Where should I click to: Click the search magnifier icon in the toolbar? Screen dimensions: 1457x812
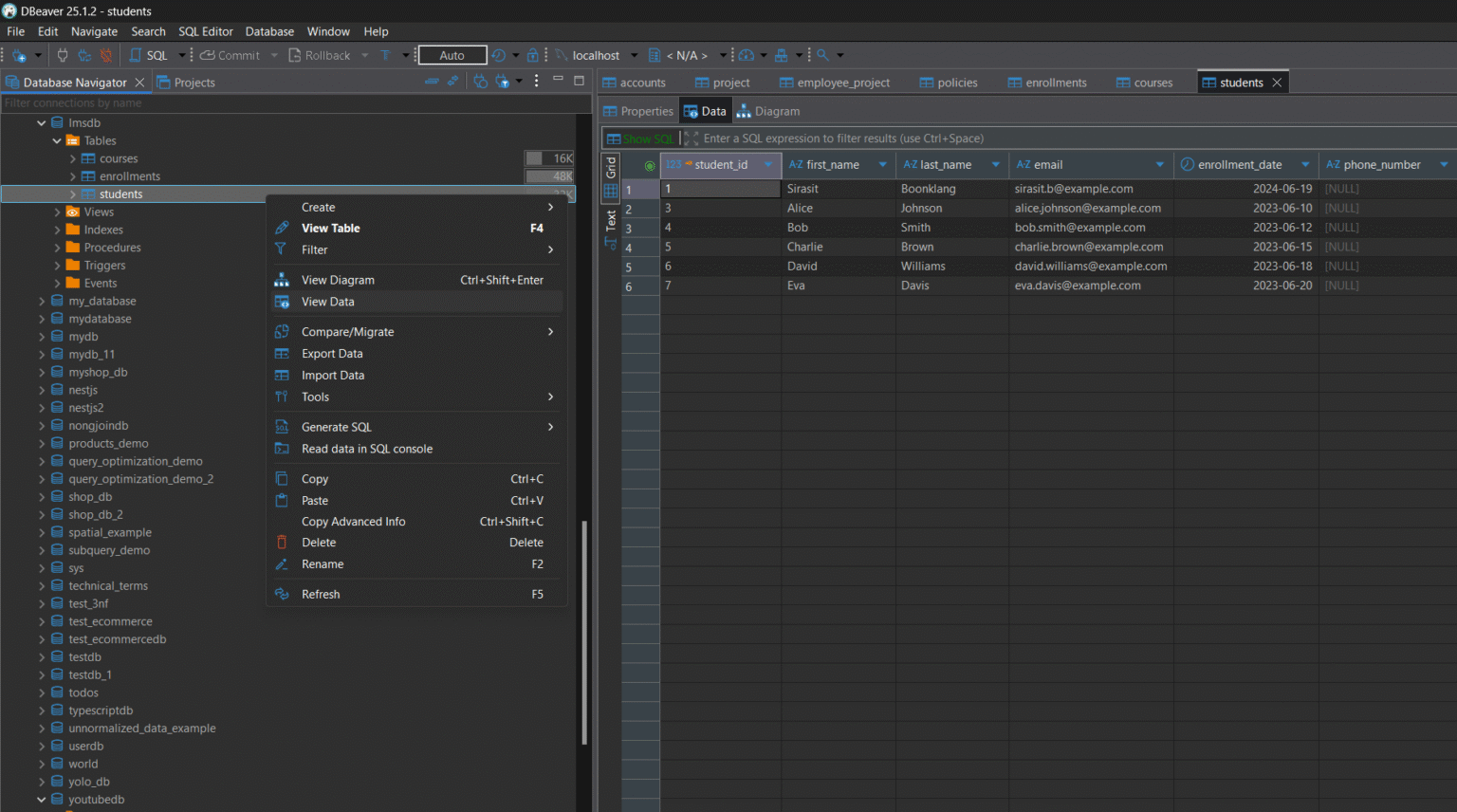pos(821,54)
